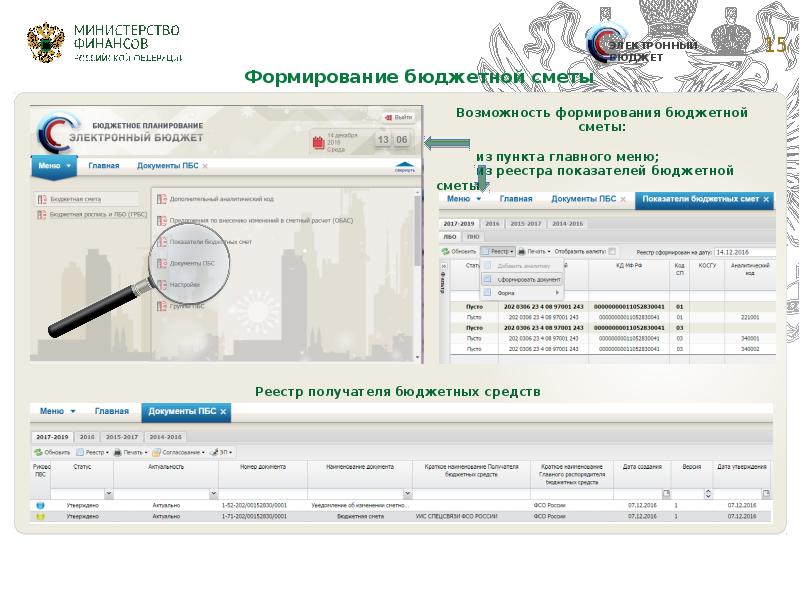The height and width of the screenshot is (600, 800).
Task: Click the red calendar icon
Action: [x=319, y=141]
